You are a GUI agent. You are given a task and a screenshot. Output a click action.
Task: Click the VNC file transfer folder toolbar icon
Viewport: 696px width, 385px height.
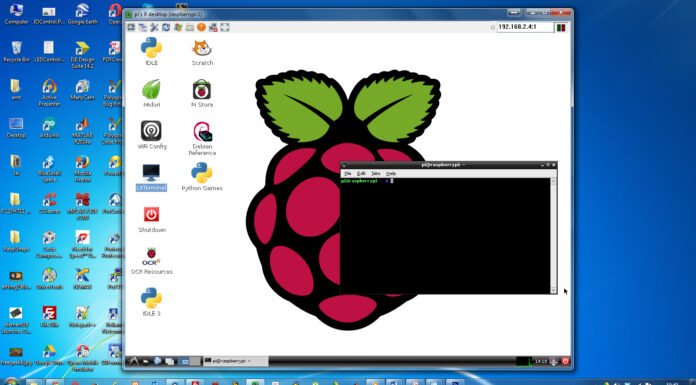[x=190, y=28]
